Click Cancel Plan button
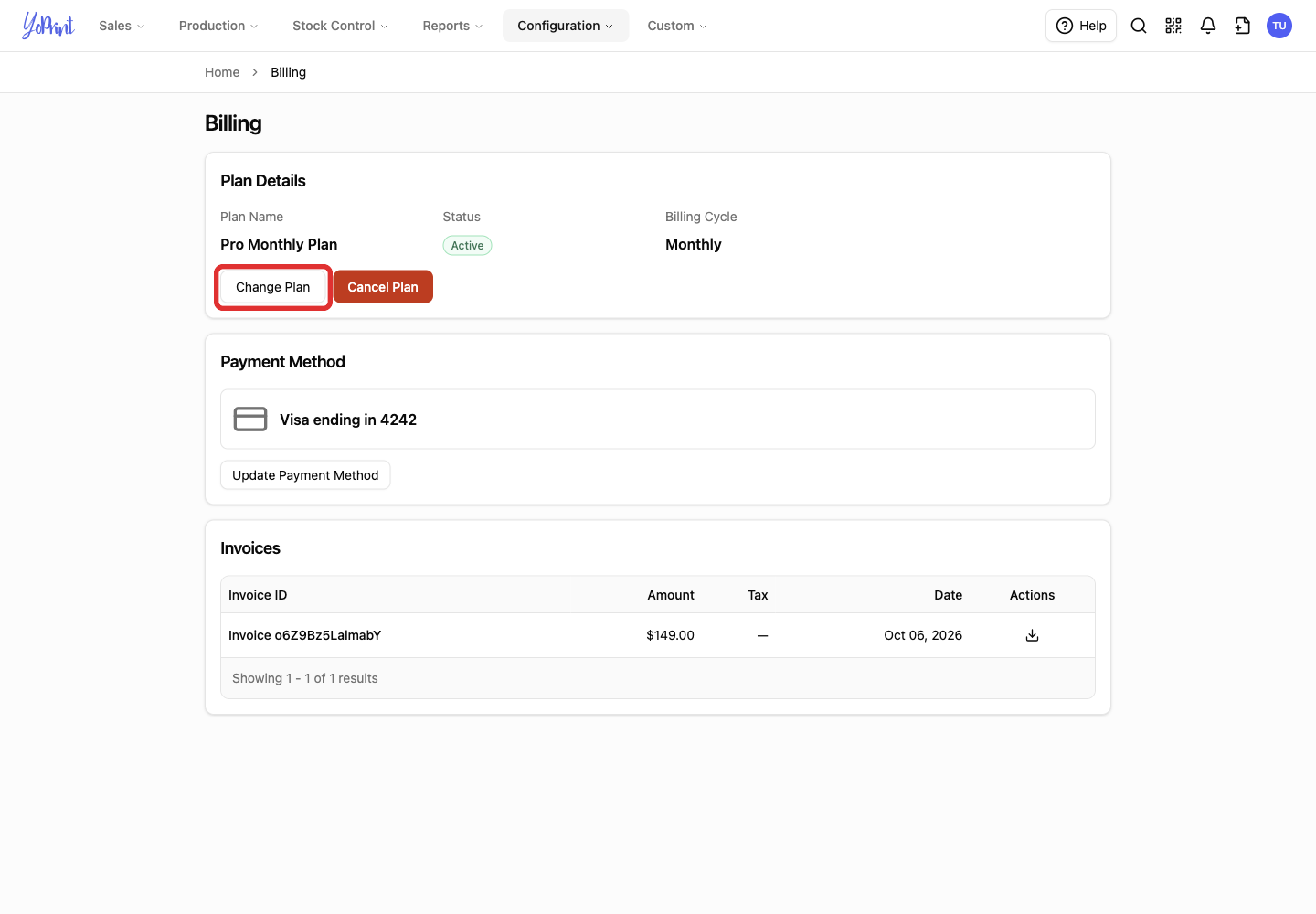1316x914 pixels. 383,287
